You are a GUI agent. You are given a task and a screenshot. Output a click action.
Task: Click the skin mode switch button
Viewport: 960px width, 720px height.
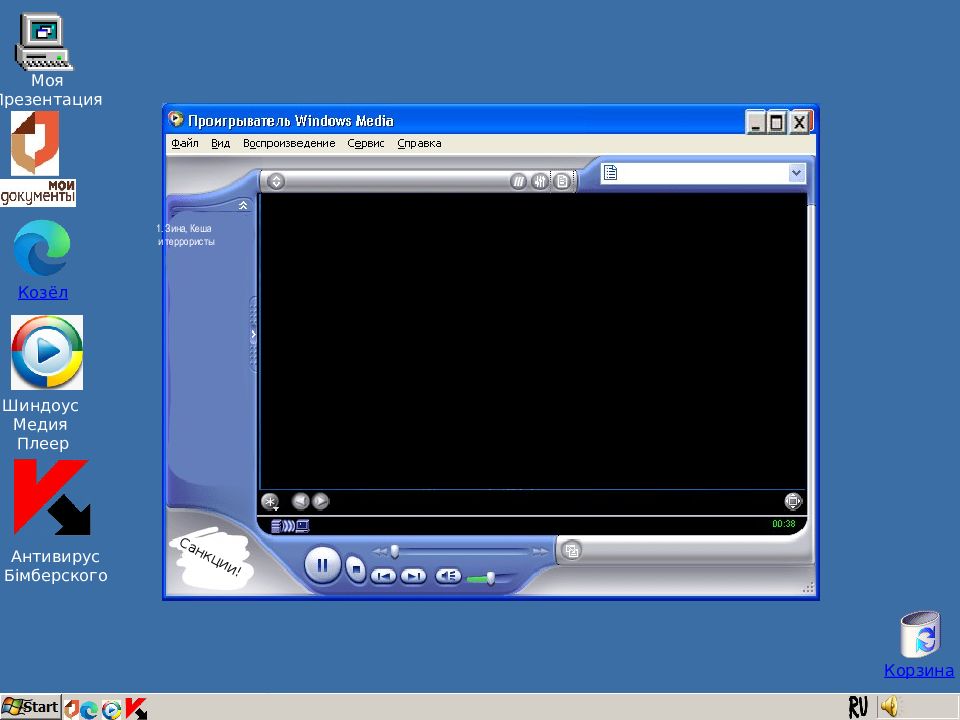571,550
